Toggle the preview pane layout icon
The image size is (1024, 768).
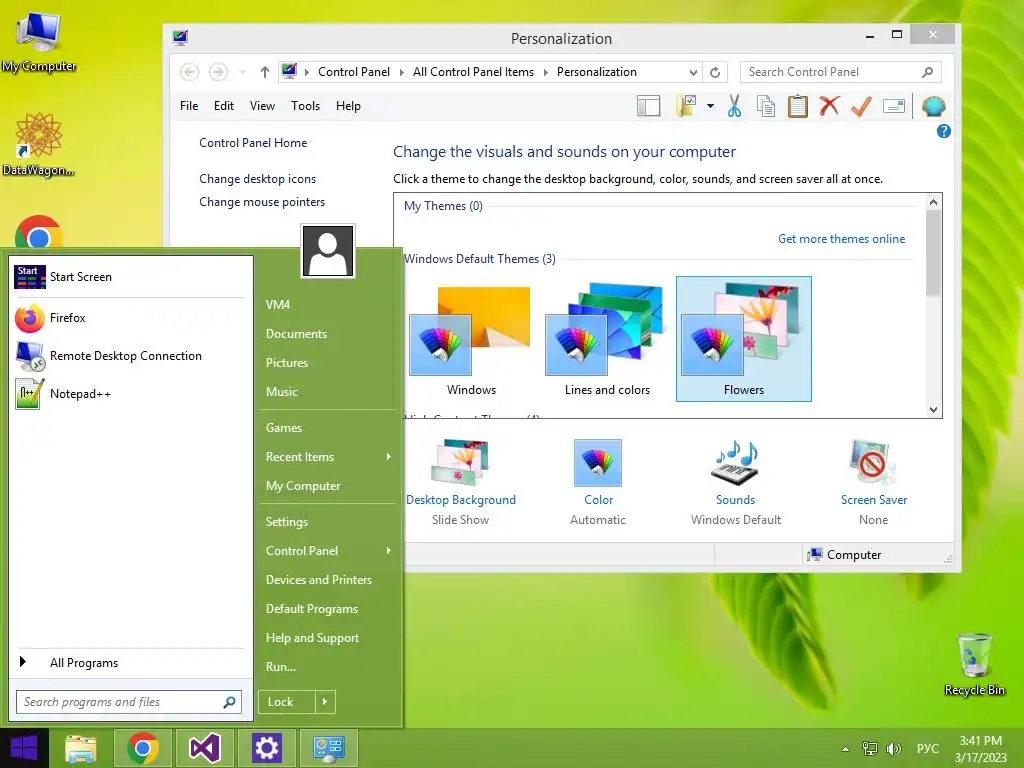(648, 106)
